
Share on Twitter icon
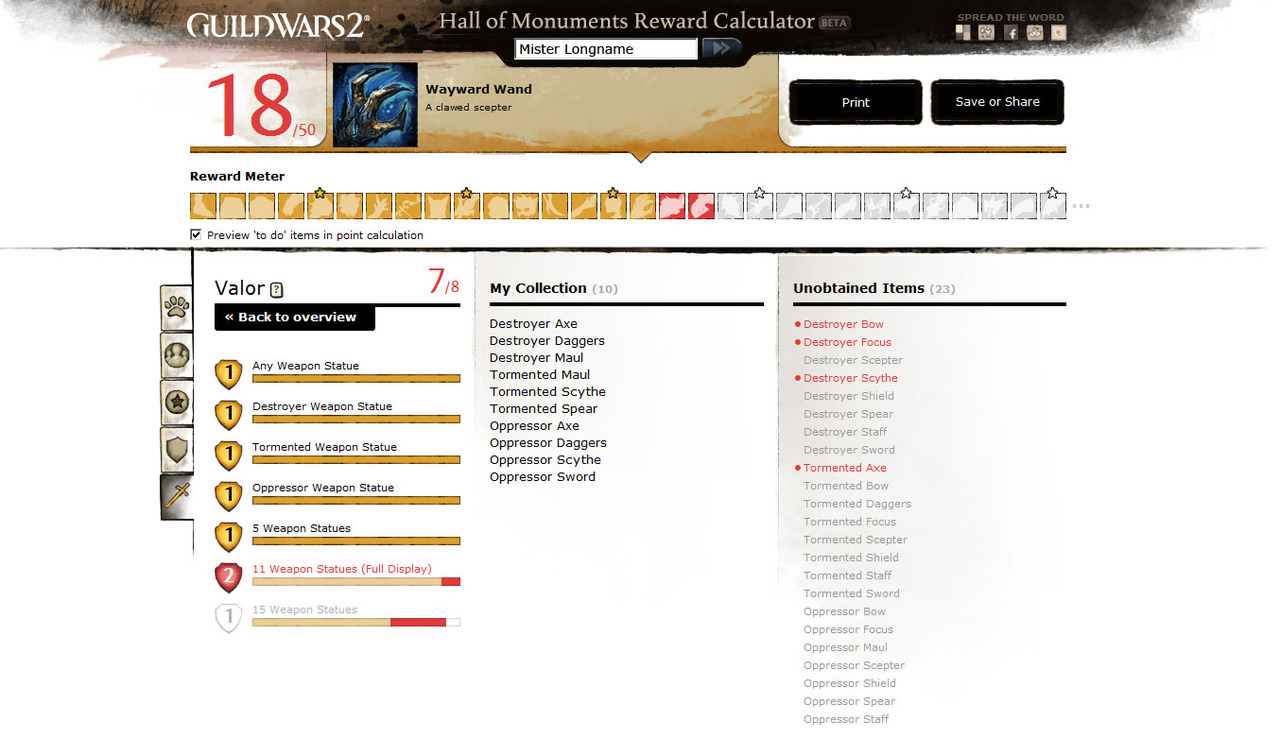coord(1059,32)
